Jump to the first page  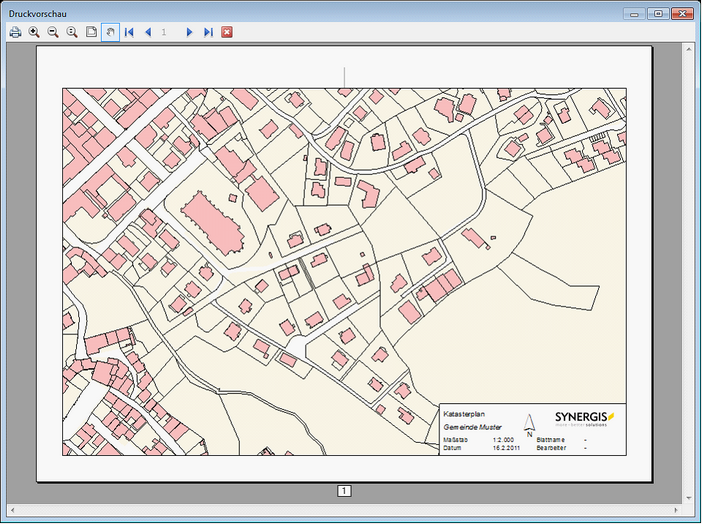129,32
